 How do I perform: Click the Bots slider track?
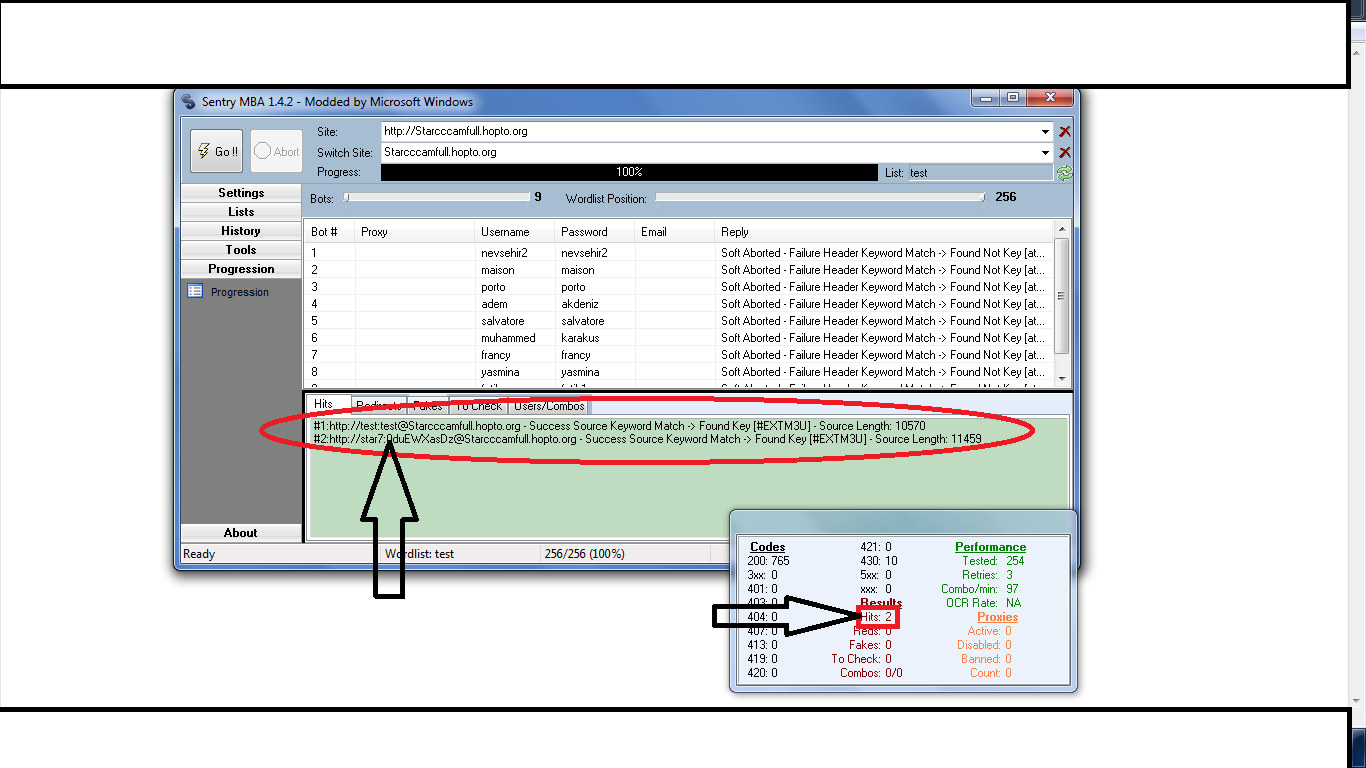point(437,198)
